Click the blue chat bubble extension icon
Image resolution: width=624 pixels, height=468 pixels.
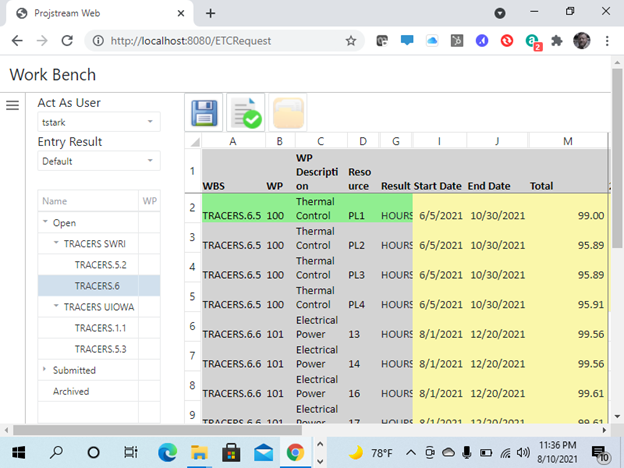(x=407, y=40)
